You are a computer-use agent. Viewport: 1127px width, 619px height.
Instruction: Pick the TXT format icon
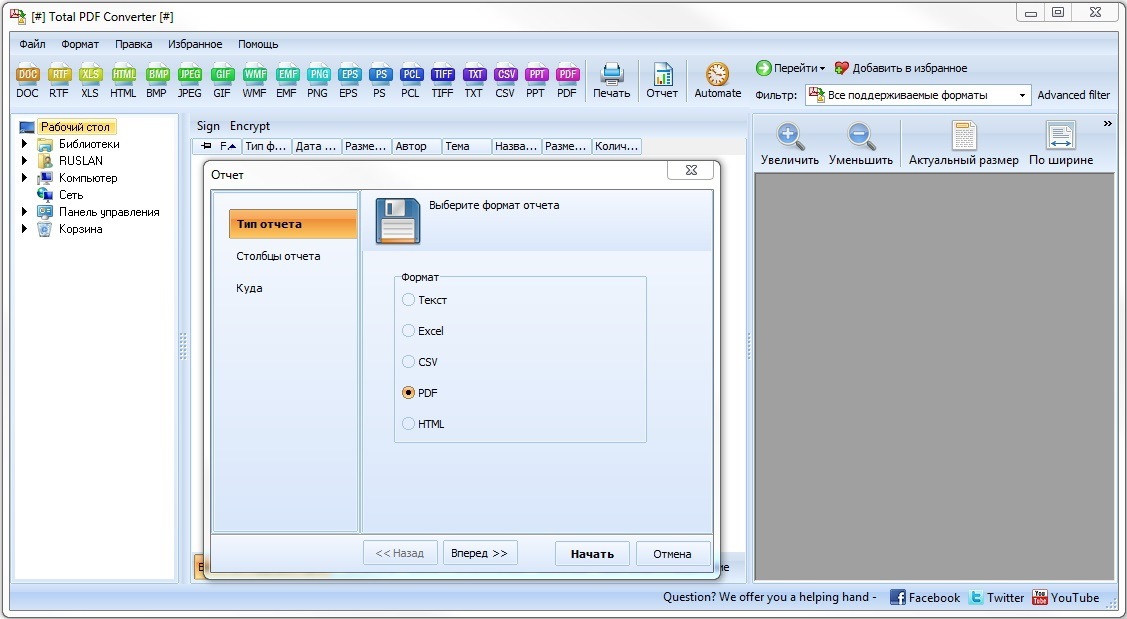(474, 81)
